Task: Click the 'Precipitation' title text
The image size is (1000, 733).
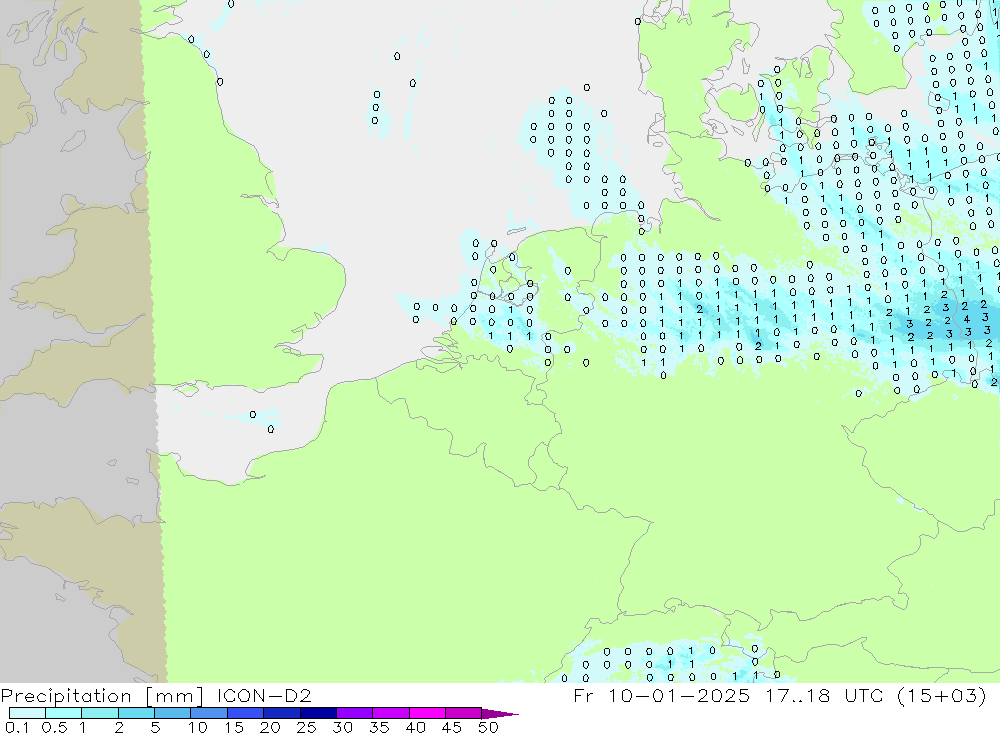Action: pos(66,695)
